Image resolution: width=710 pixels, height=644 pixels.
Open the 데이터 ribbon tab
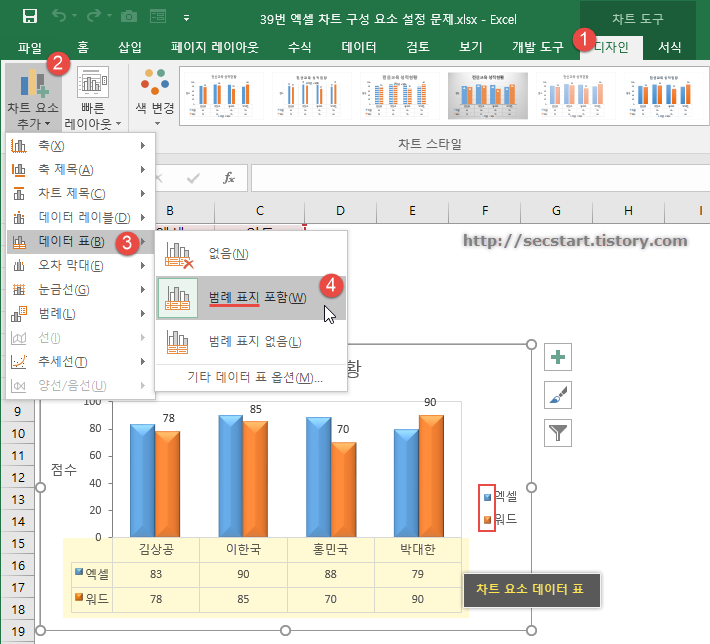click(x=359, y=47)
